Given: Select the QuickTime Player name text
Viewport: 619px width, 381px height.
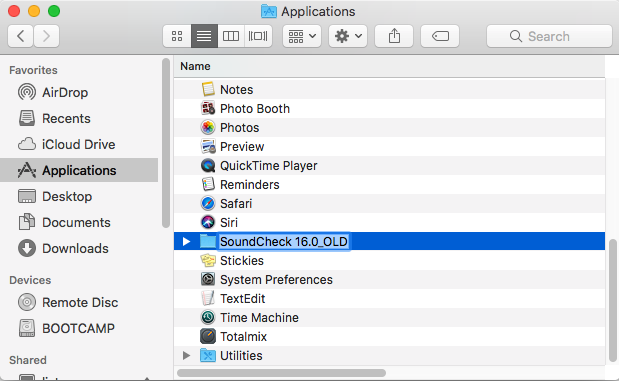Looking at the screenshot, I should point(269,166).
